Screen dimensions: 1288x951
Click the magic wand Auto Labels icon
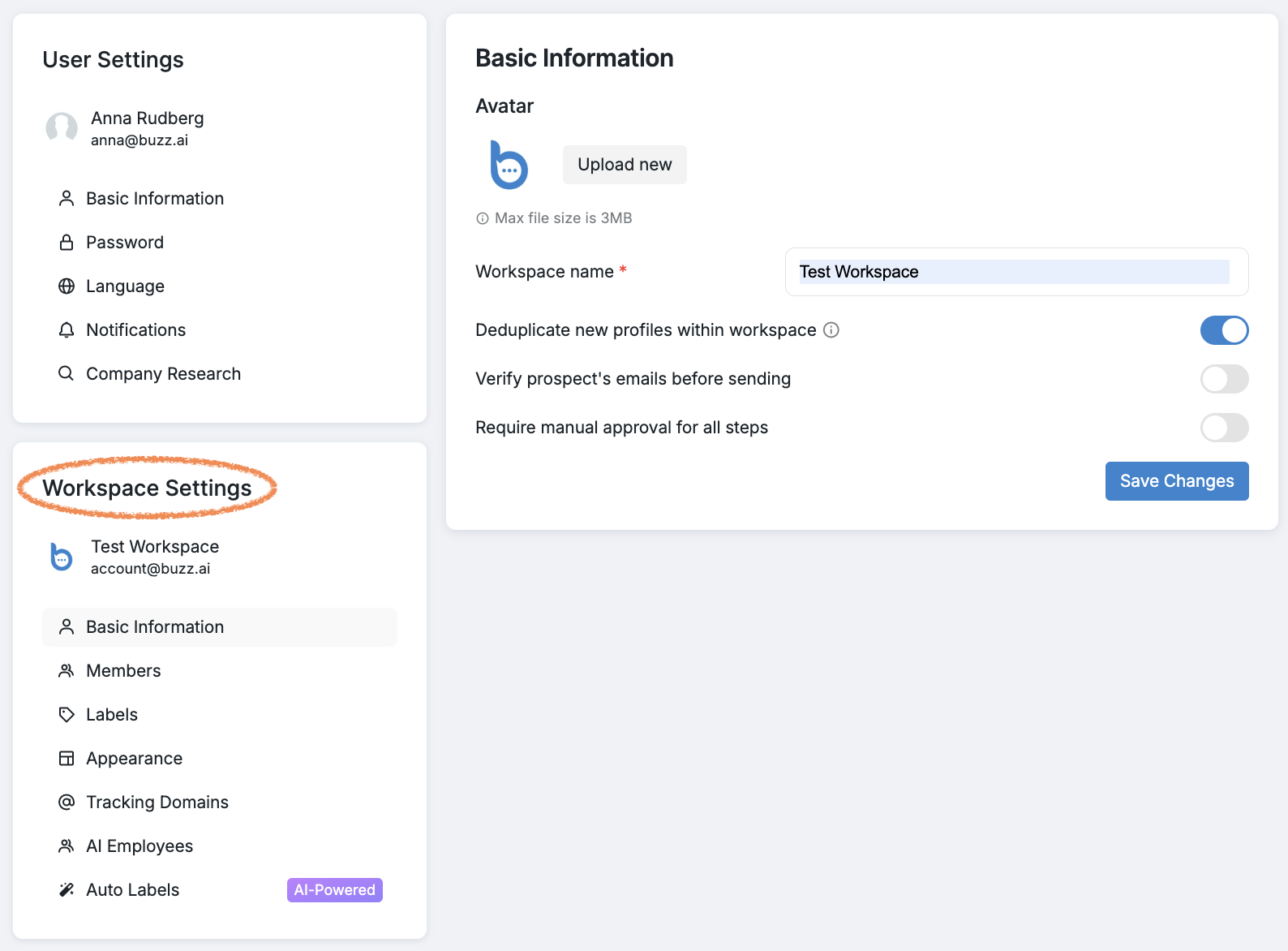pos(67,890)
